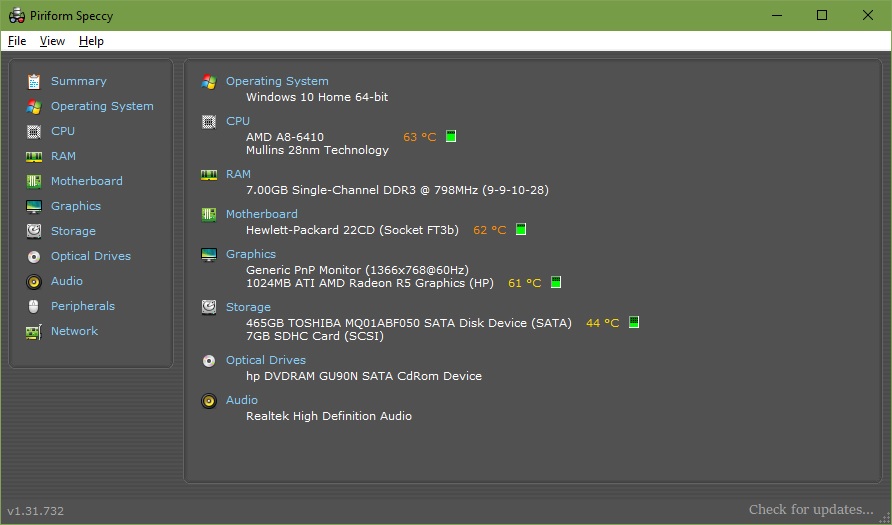This screenshot has width=892, height=525.
Task: Open the File menu
Action: tap(17, 41)
